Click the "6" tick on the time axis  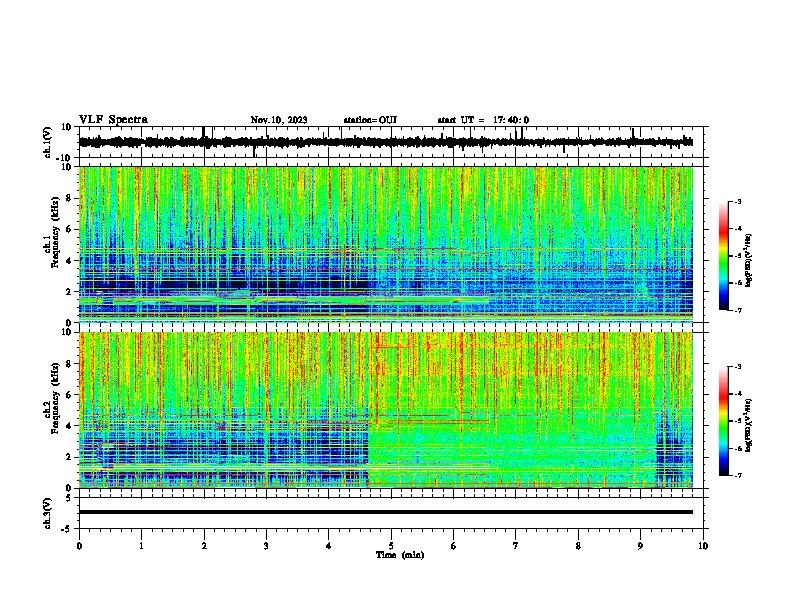click(454, 546)
